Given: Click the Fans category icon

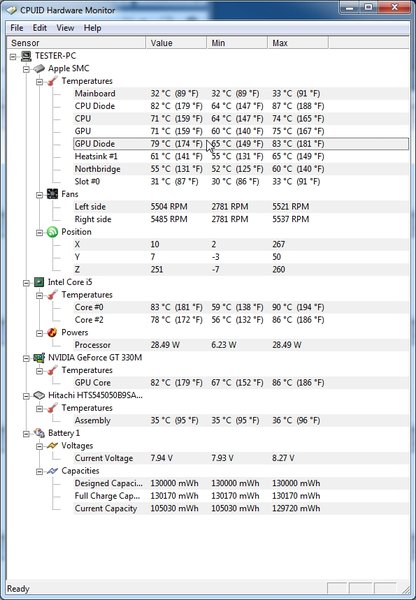Looking at the screenshot, I should (52, 194).
